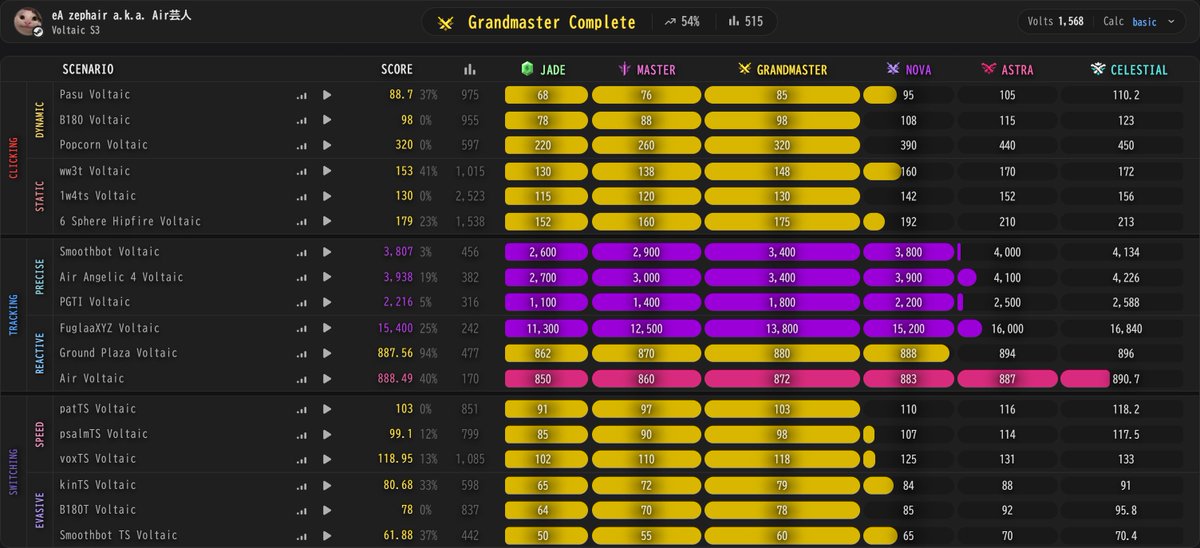Sort by the SCORE column header
This screenshot has height=548, width=1200.
click(x=397, y=70)
